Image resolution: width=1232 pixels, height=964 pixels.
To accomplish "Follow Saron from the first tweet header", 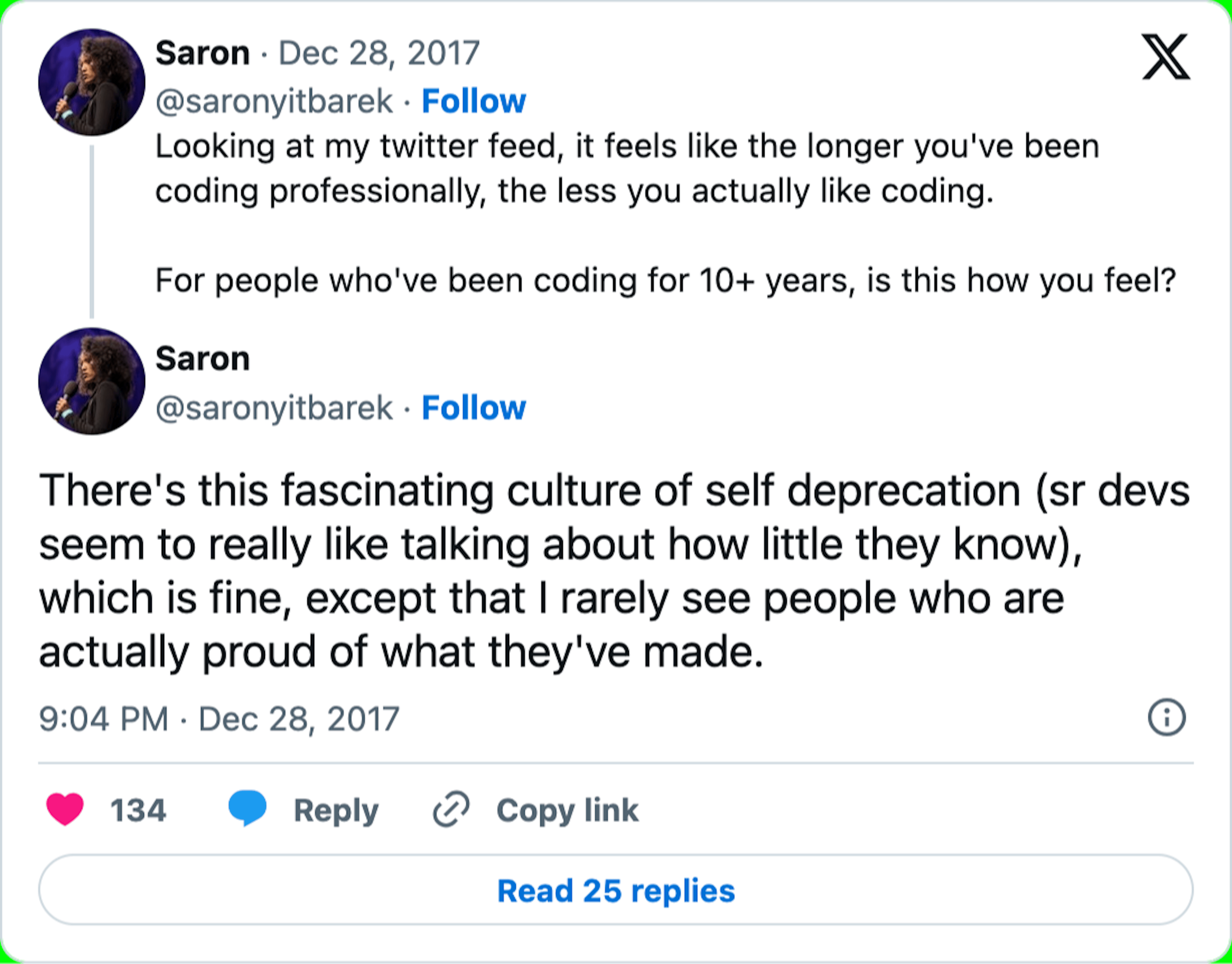I will point(474,102).
